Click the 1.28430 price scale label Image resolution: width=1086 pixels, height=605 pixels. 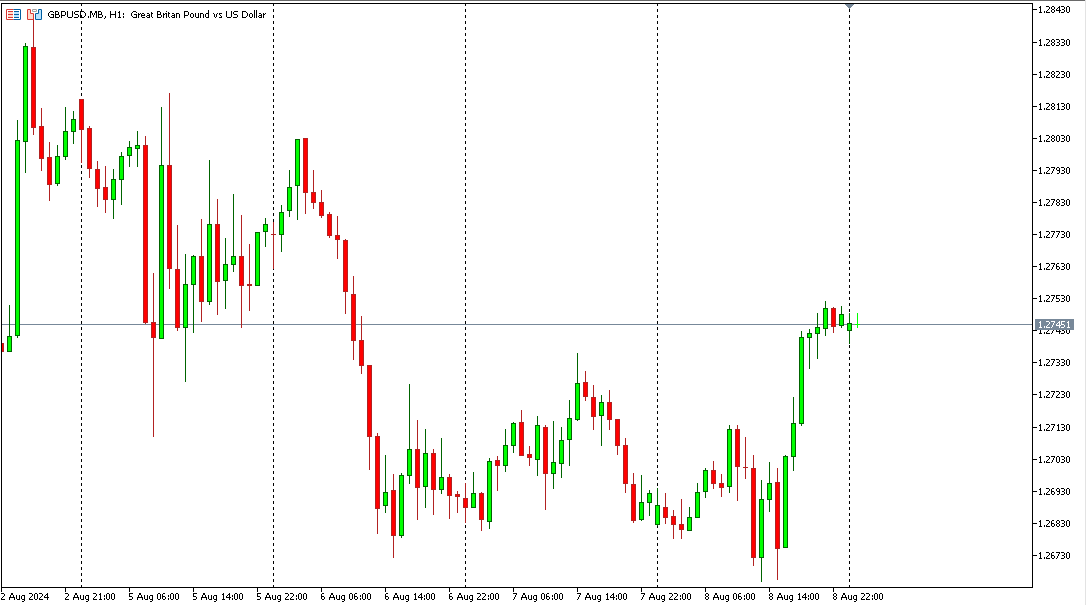click(1054, 10)
